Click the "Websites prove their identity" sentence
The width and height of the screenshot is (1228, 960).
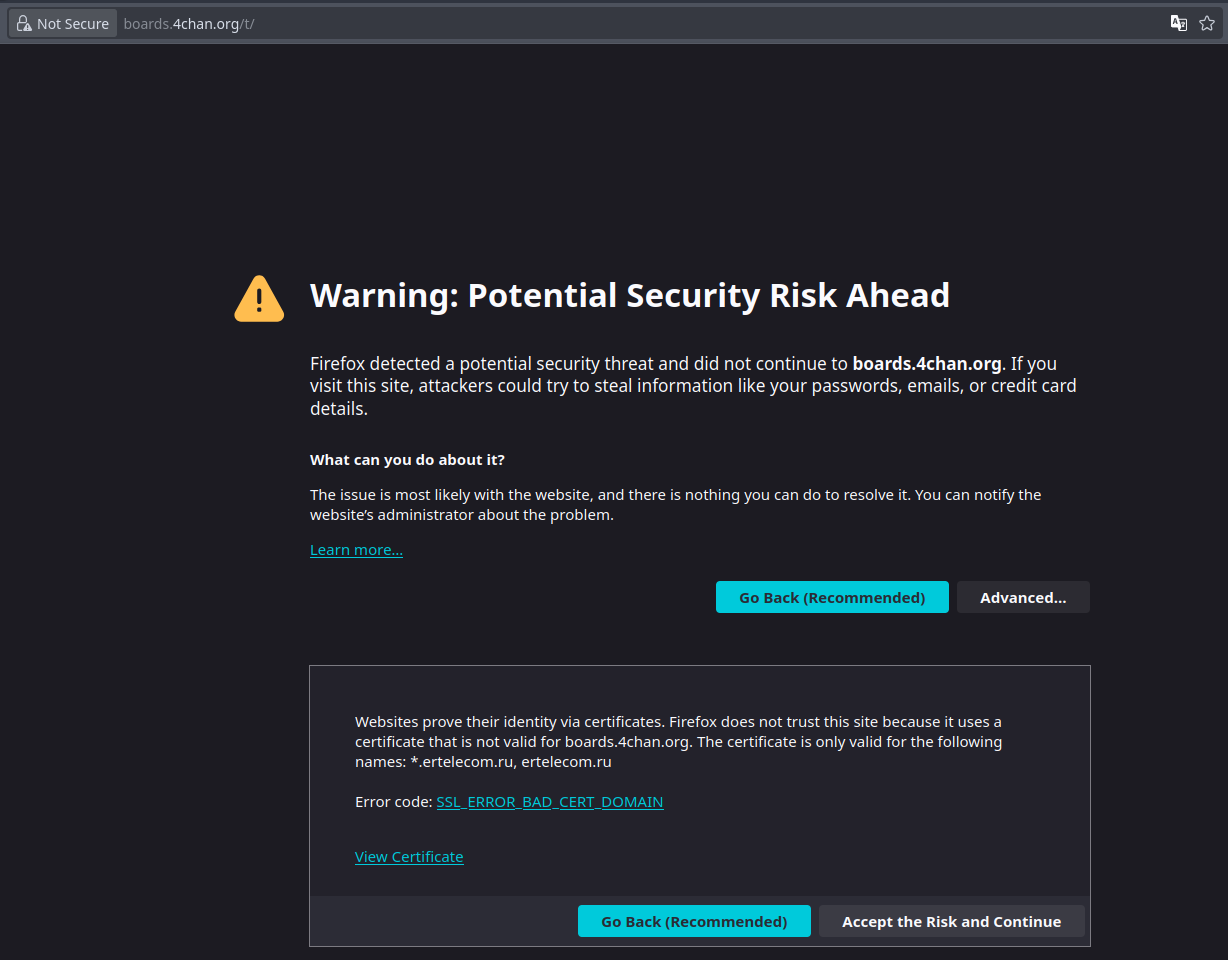[x=500, y=722]
